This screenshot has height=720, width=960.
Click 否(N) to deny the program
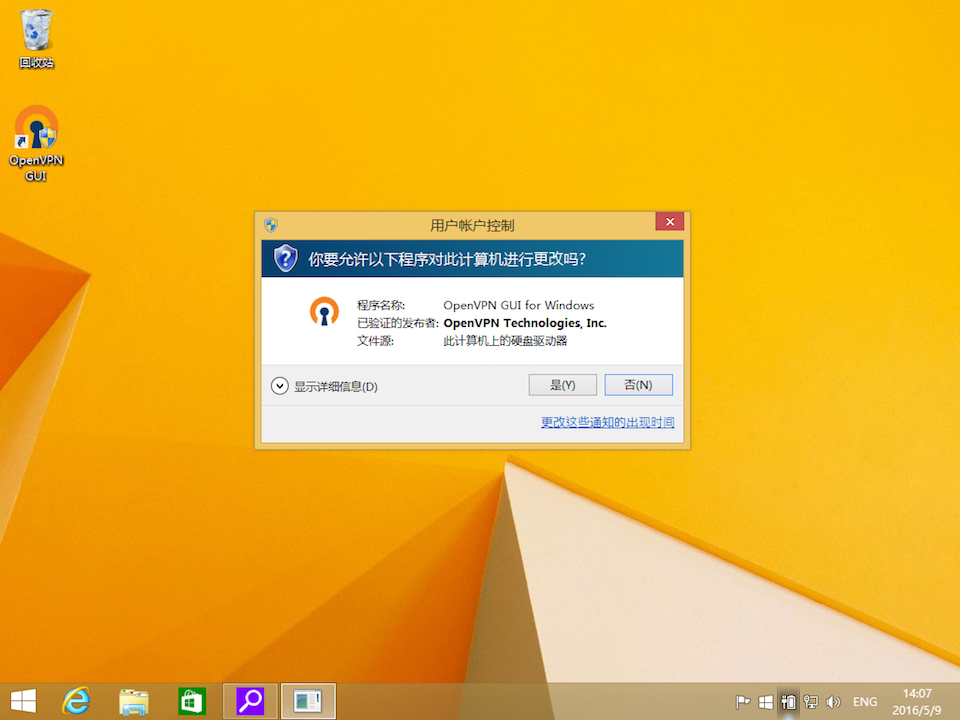tap(638, 385)
